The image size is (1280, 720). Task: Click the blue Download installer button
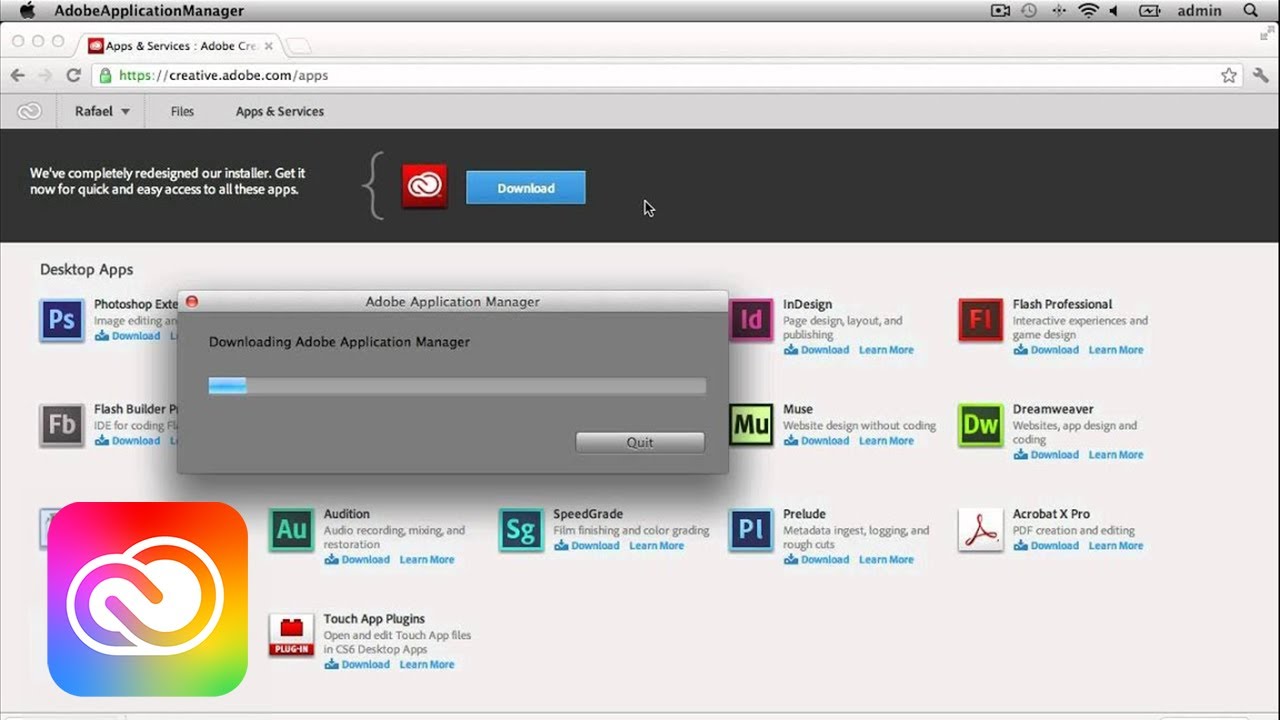526,188
